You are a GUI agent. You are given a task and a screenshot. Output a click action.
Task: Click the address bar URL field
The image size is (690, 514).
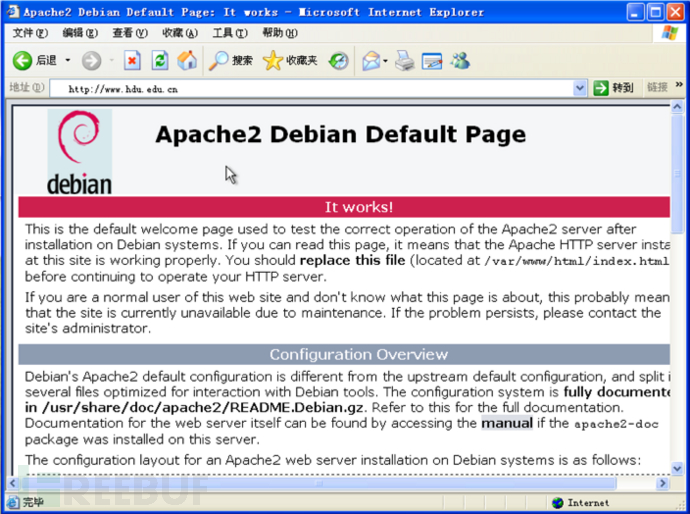pyautogui.click(x=312, y=89)
